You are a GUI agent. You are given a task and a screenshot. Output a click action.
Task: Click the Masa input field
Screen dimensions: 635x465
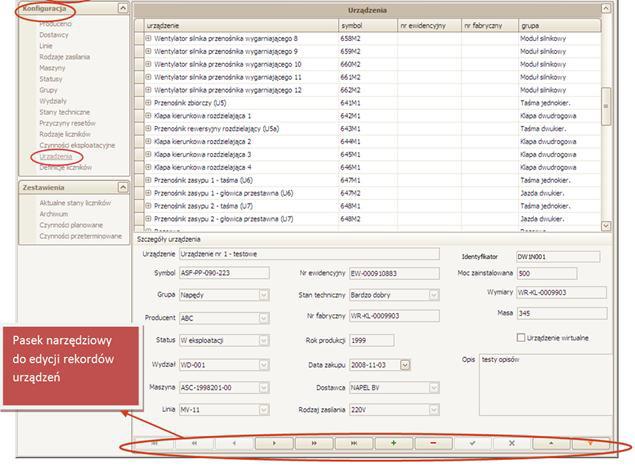point(562,313)
